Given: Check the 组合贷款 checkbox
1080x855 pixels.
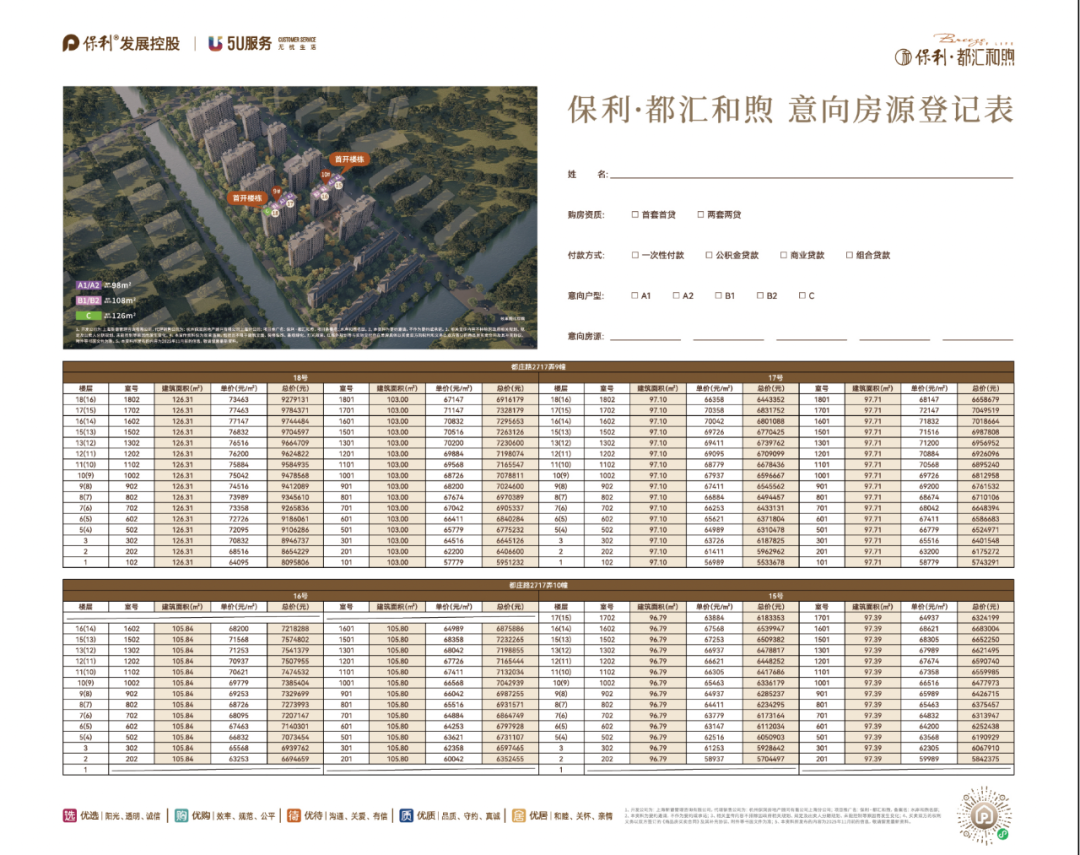Looking at the screenshot, I should click(849, 255).
